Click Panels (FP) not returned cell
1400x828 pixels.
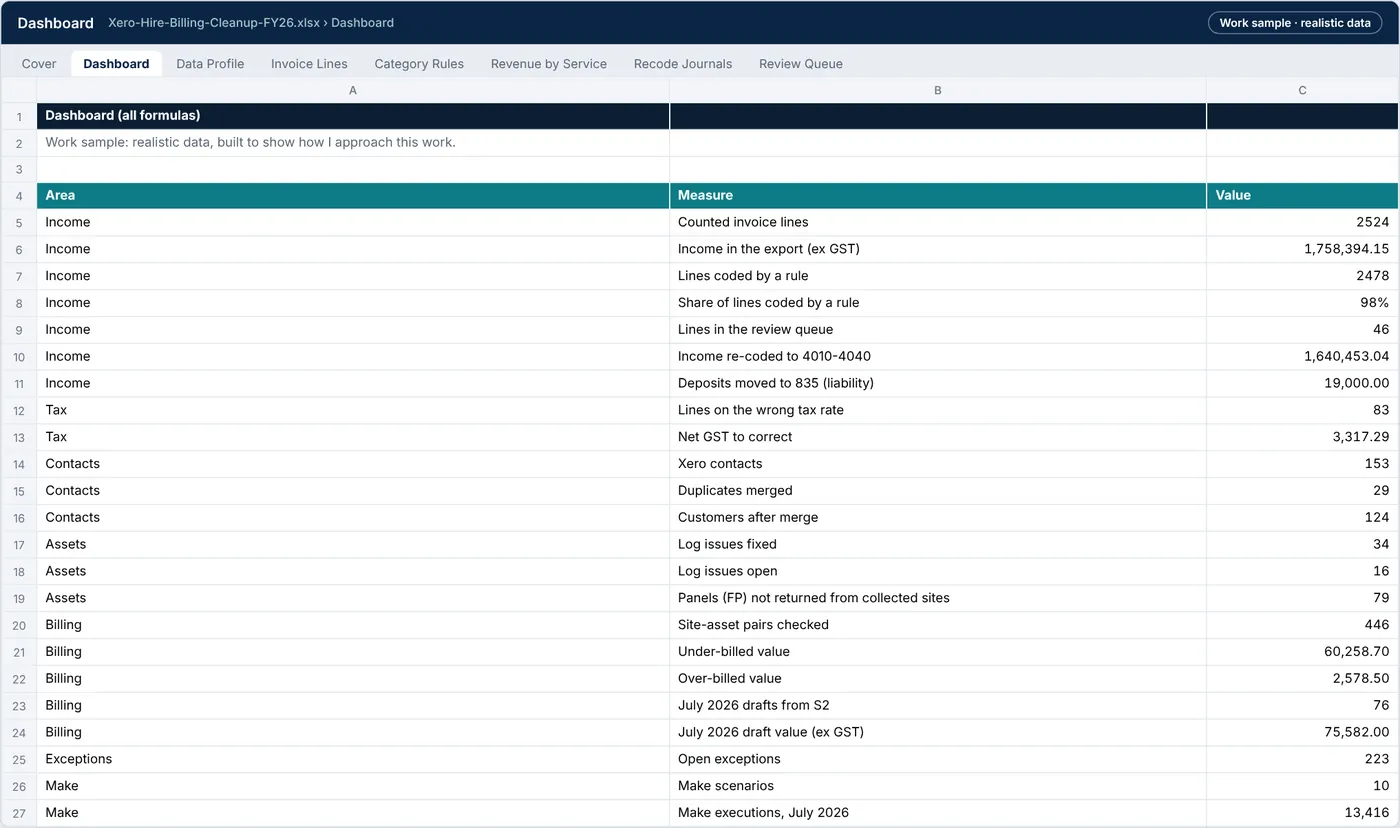pos(938,598)
